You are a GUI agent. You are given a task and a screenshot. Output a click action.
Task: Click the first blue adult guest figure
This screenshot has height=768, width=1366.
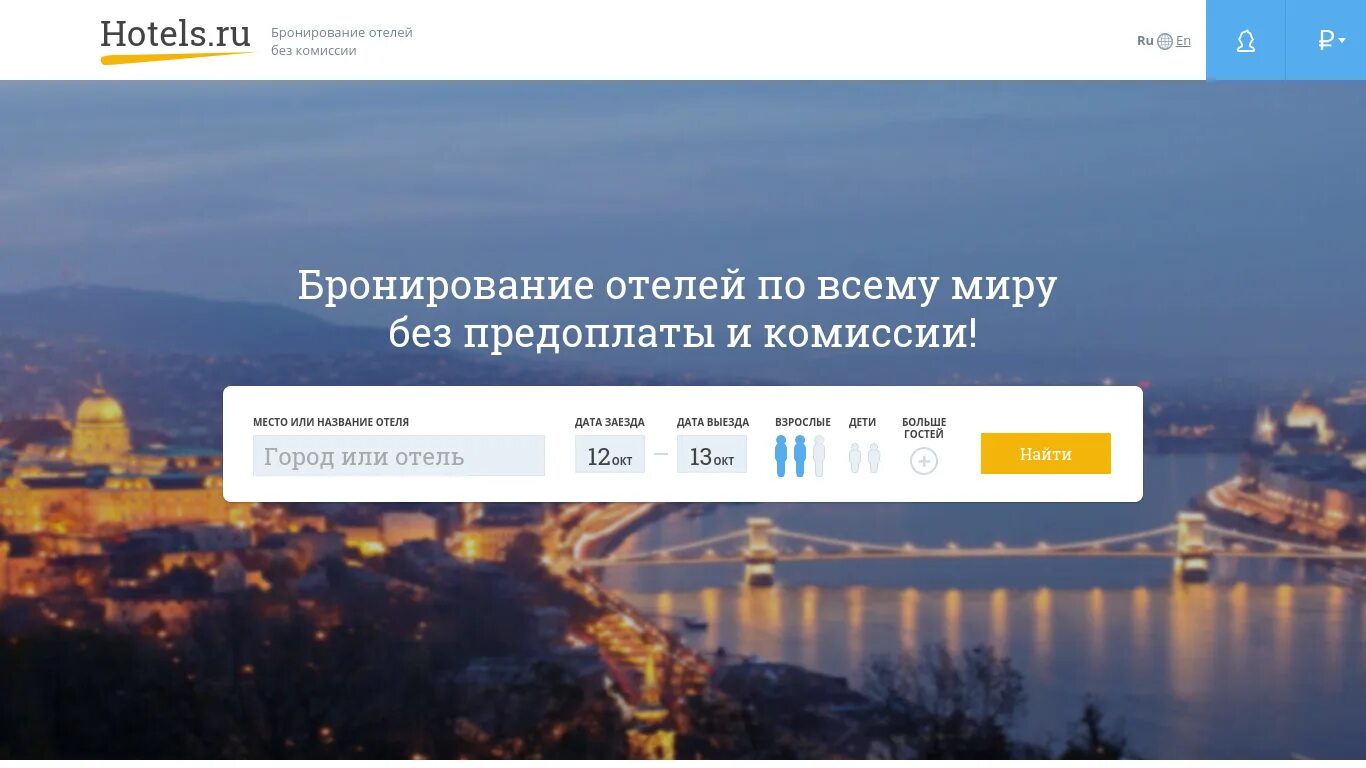click(x=780, y=456)
